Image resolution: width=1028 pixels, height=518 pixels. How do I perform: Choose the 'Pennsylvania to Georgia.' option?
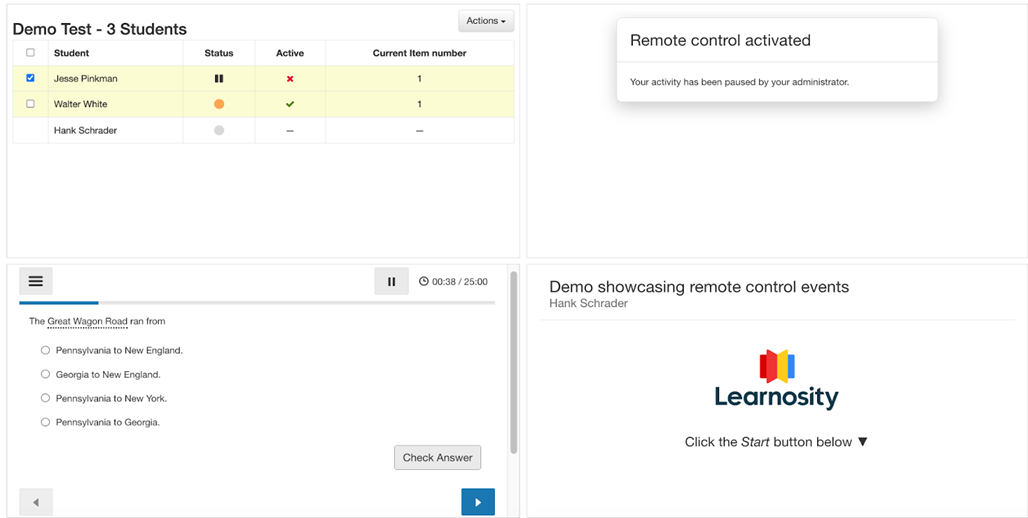45,423
